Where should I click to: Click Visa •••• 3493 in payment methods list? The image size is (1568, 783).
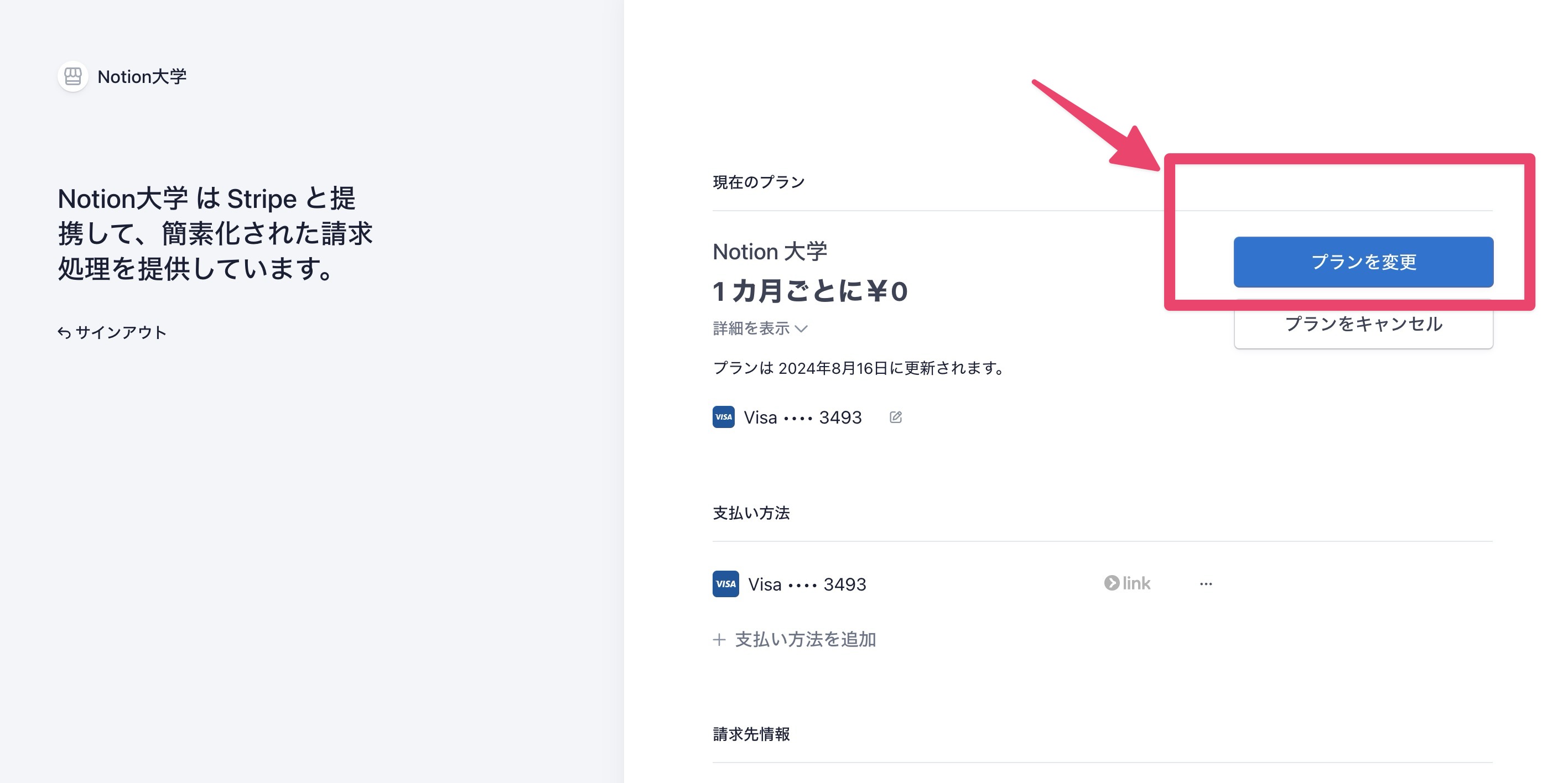[807, 584]
